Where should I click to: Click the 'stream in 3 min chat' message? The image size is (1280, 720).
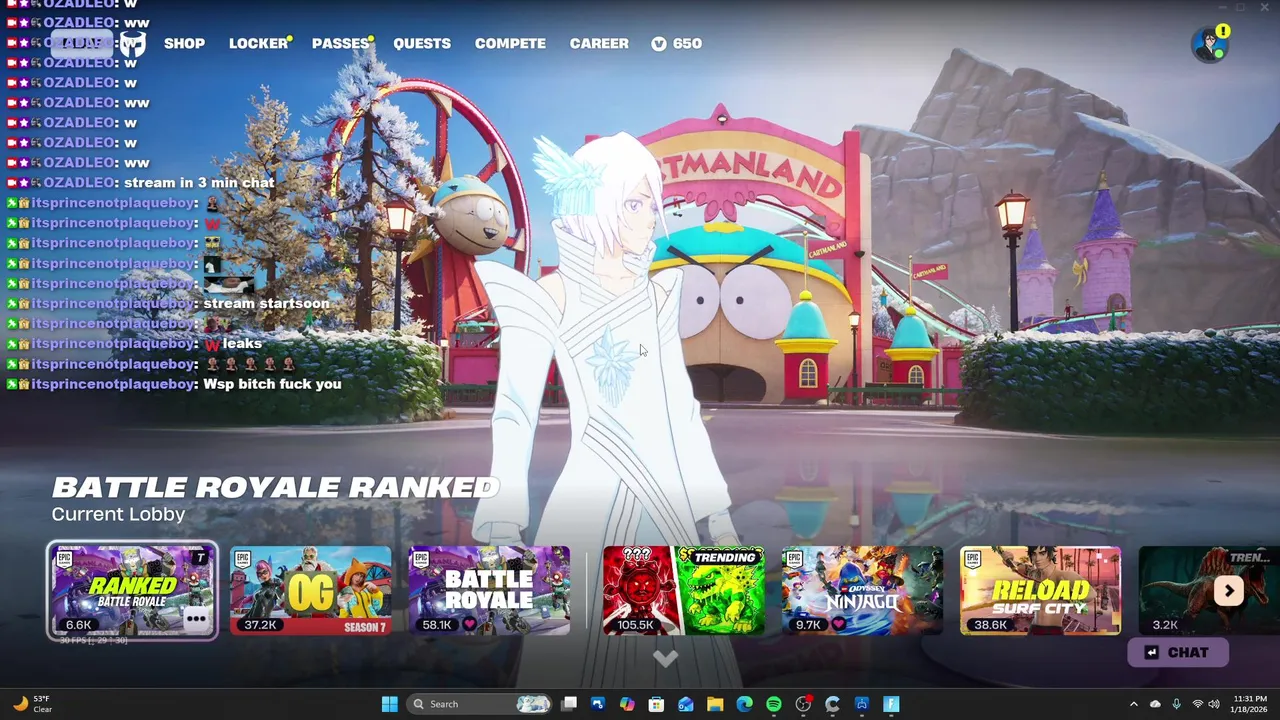tap(199, 183)
